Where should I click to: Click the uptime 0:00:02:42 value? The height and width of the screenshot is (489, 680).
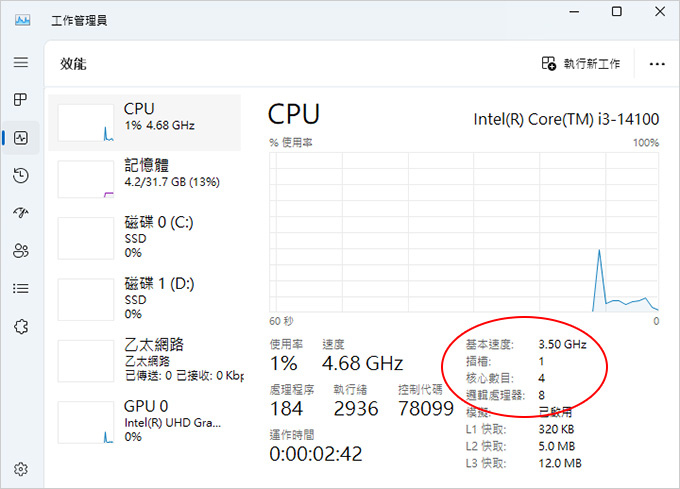[316, 454]
